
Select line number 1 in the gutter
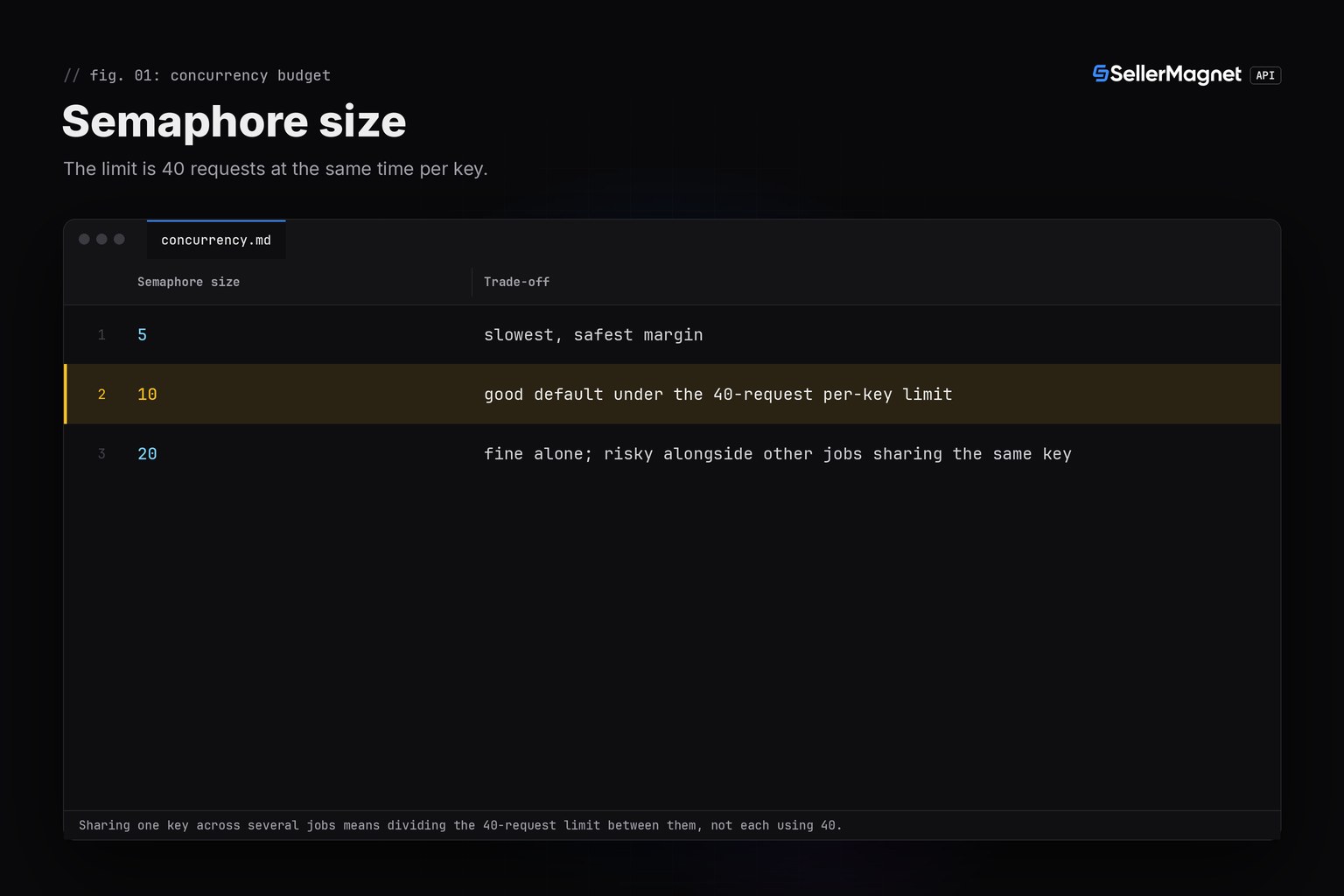(101, 335)
